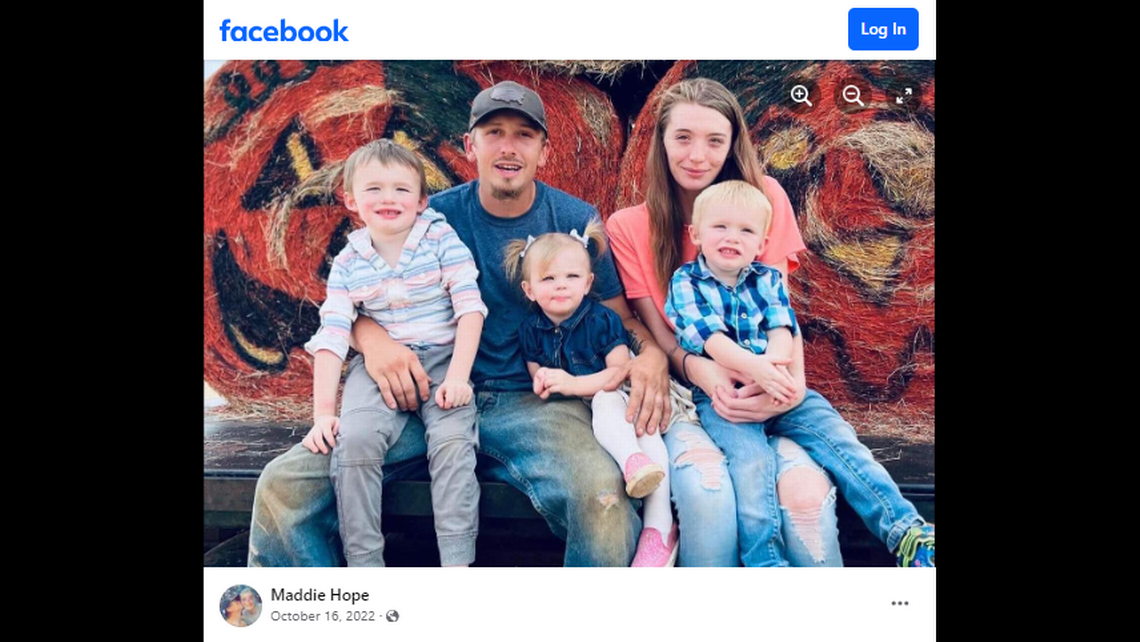The width and height of the screenshot is (1140, 642).
Task: View the post's public privacy indicator
Action: (393, 617)
